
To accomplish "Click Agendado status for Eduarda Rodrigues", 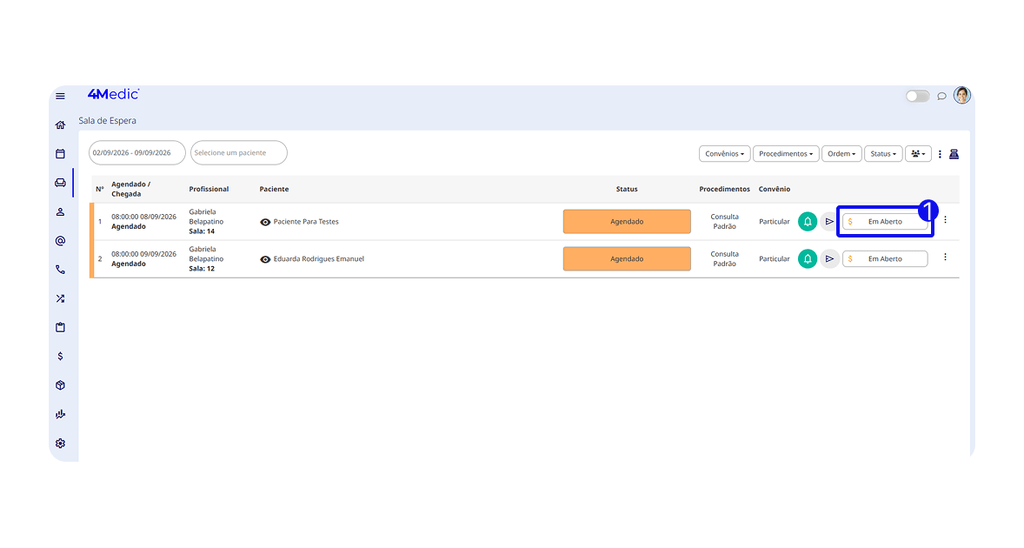I will pos(626,259).
